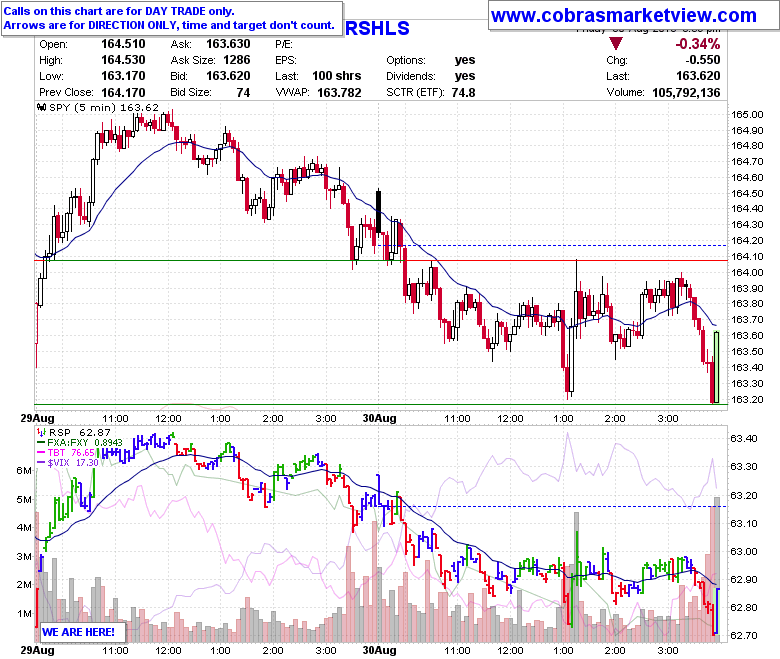
Task: Click the 63.00 lower axis label
Action: coord(744,552)
